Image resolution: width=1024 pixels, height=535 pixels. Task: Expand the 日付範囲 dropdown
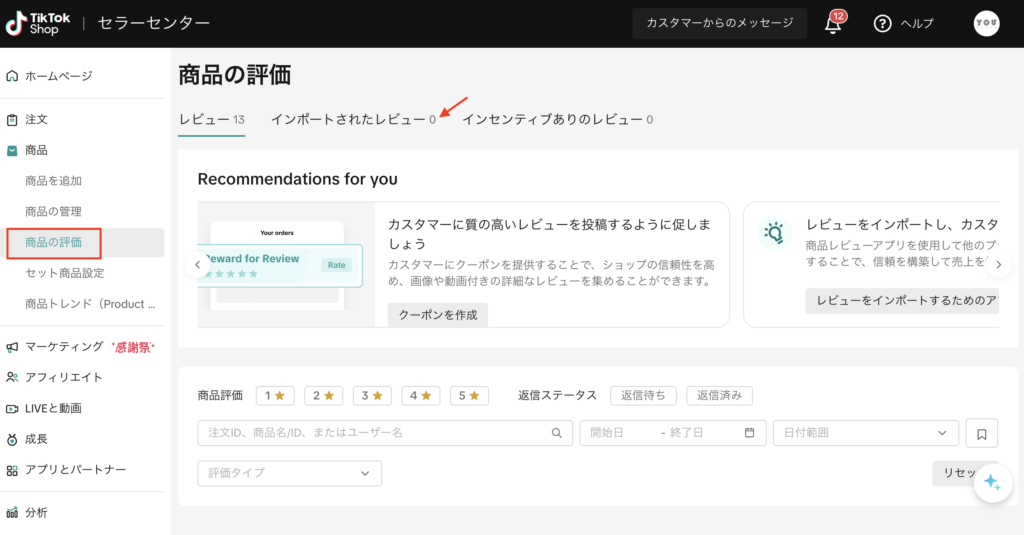pos(866,433)
